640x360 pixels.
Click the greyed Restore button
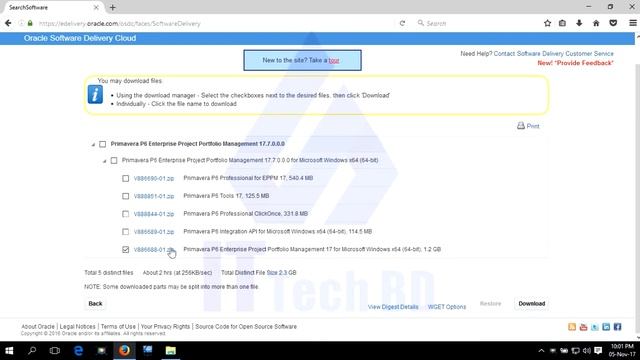(490, 303)
